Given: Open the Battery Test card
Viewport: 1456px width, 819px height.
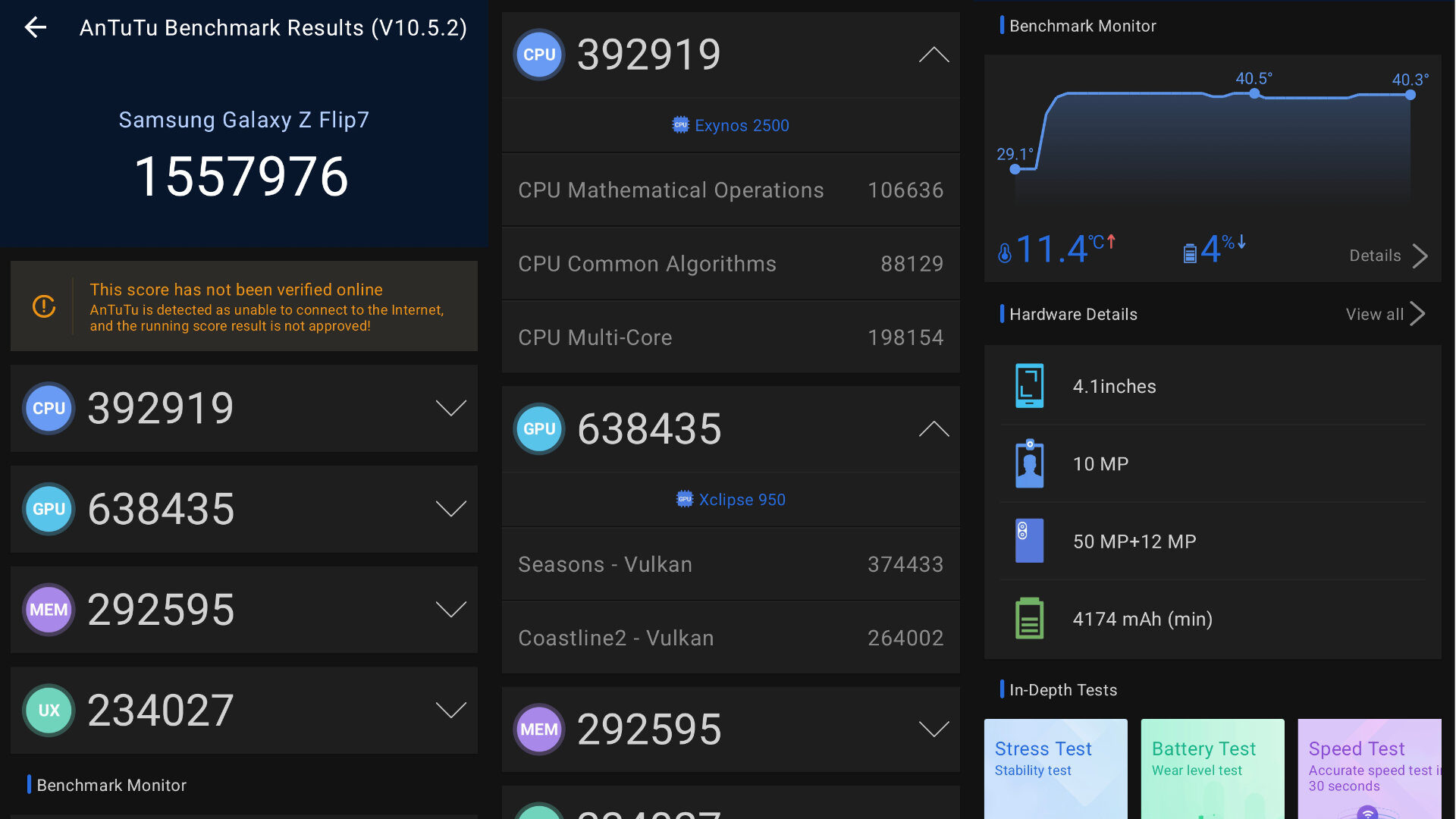Looking at the screenshot, I should pyautogui.click(x=1213, y=769).
